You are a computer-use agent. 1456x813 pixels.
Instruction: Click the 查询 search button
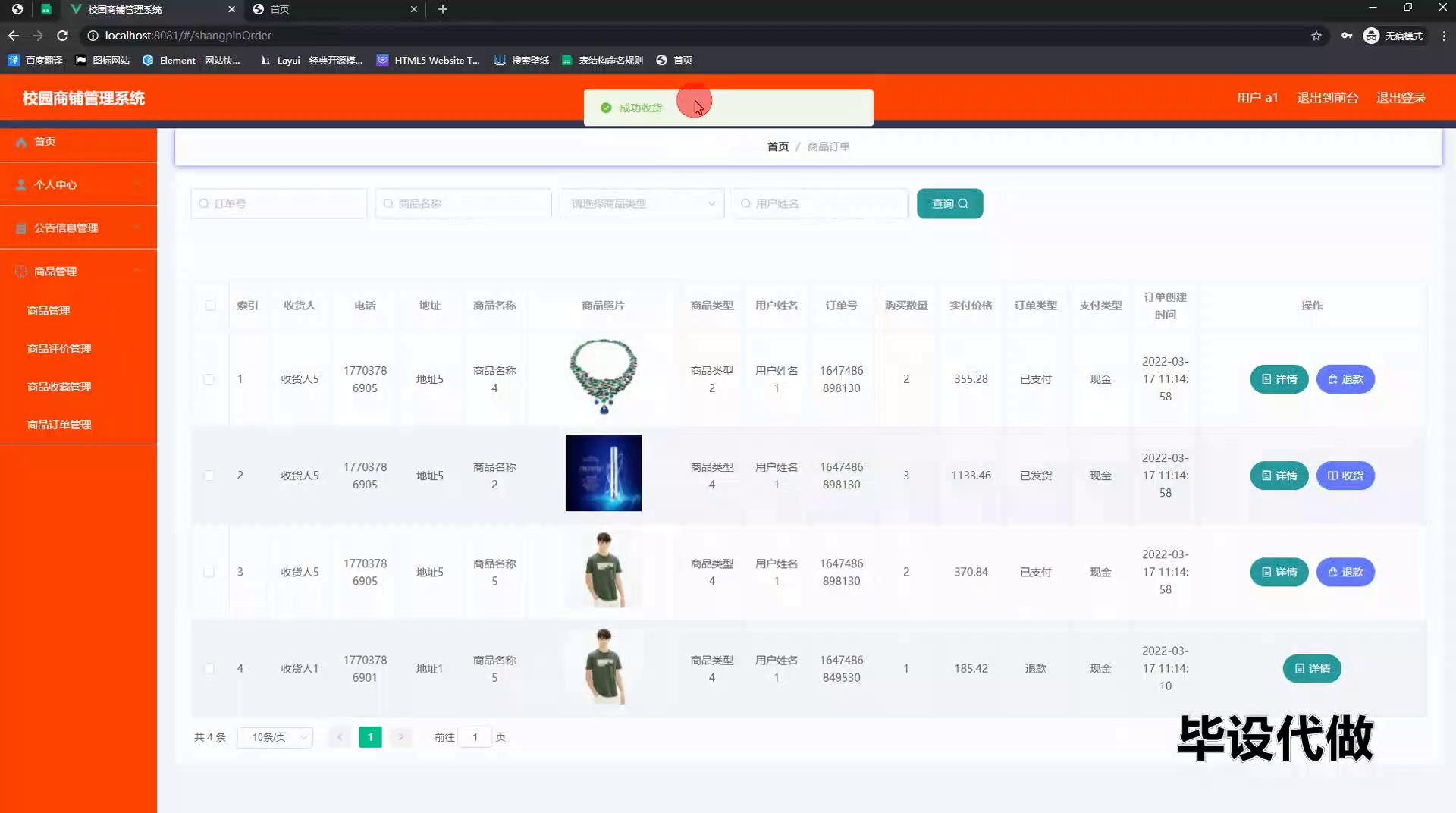pos(949,204)
